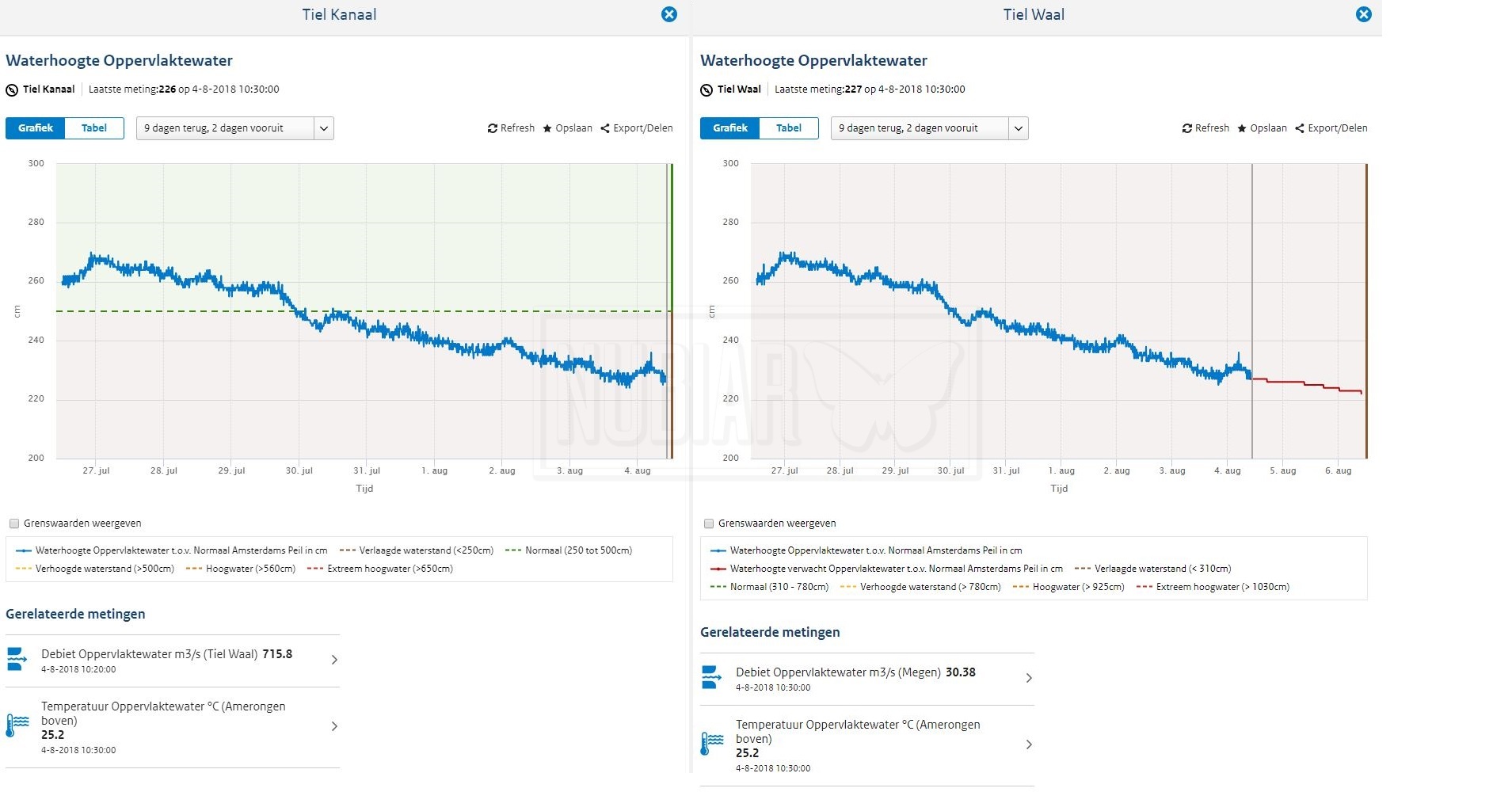Screen dimensions: 1512x792
Task: Click Refresh icon in Tiel Waal panel
Action: pos(1187,128)
